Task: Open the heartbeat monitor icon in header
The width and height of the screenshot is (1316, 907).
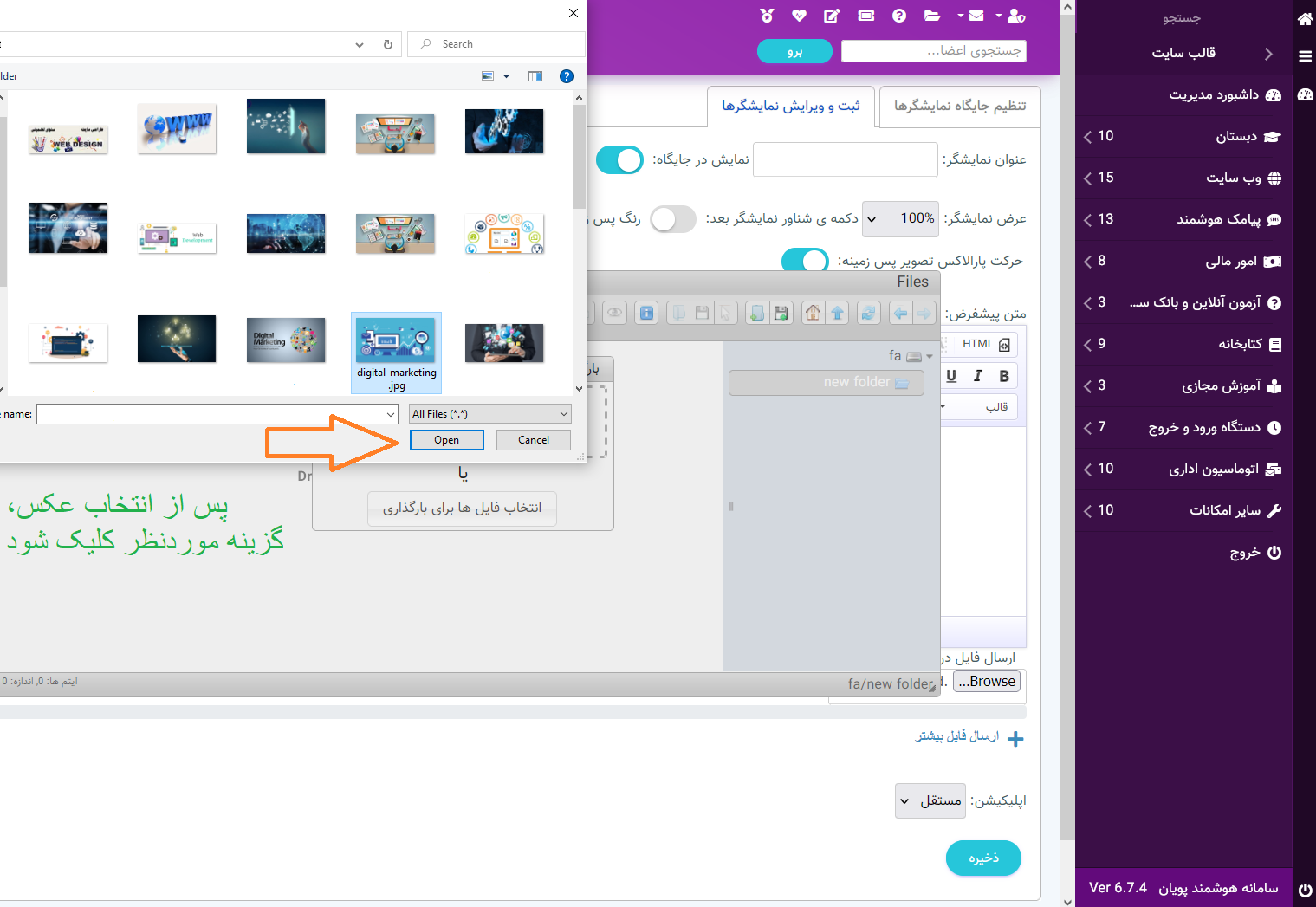Action: click(799, 16)
